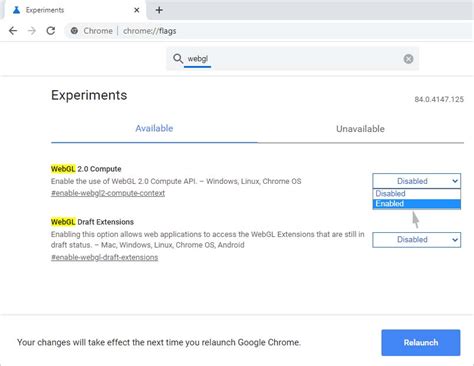The image size is (474, 366).
Task: Open #enable-webgl2-compute-context link
Action: [x=108, y=193]
